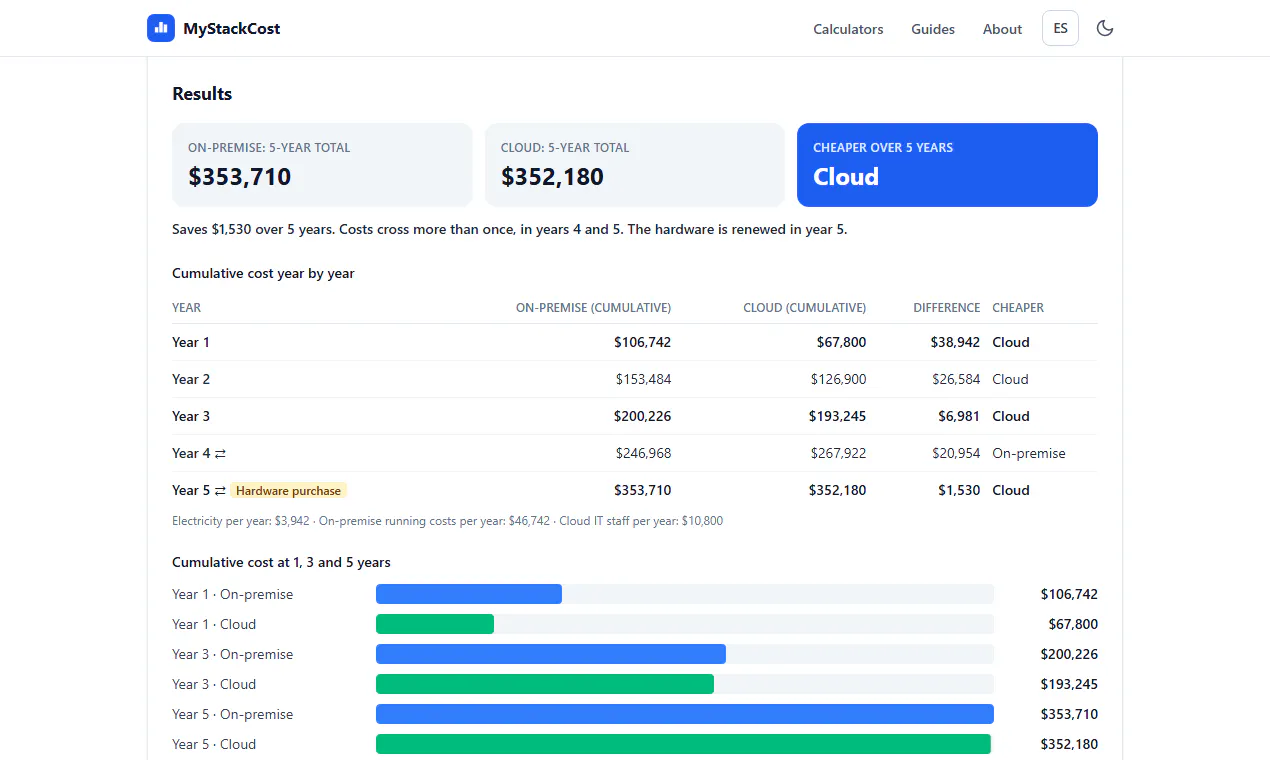Click the Year 3 On-premise bar
Screen dimensions: 1270x760
551,654
